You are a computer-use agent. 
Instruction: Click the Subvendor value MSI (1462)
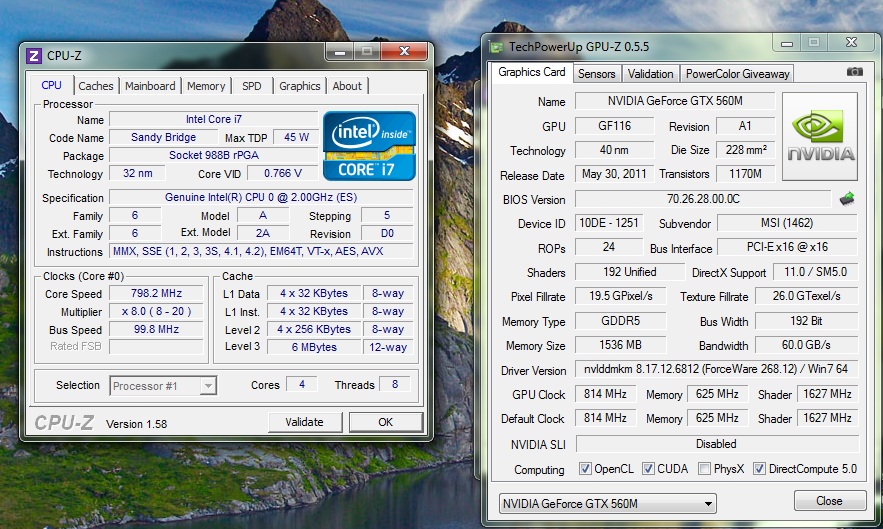[x=787, y=223]
